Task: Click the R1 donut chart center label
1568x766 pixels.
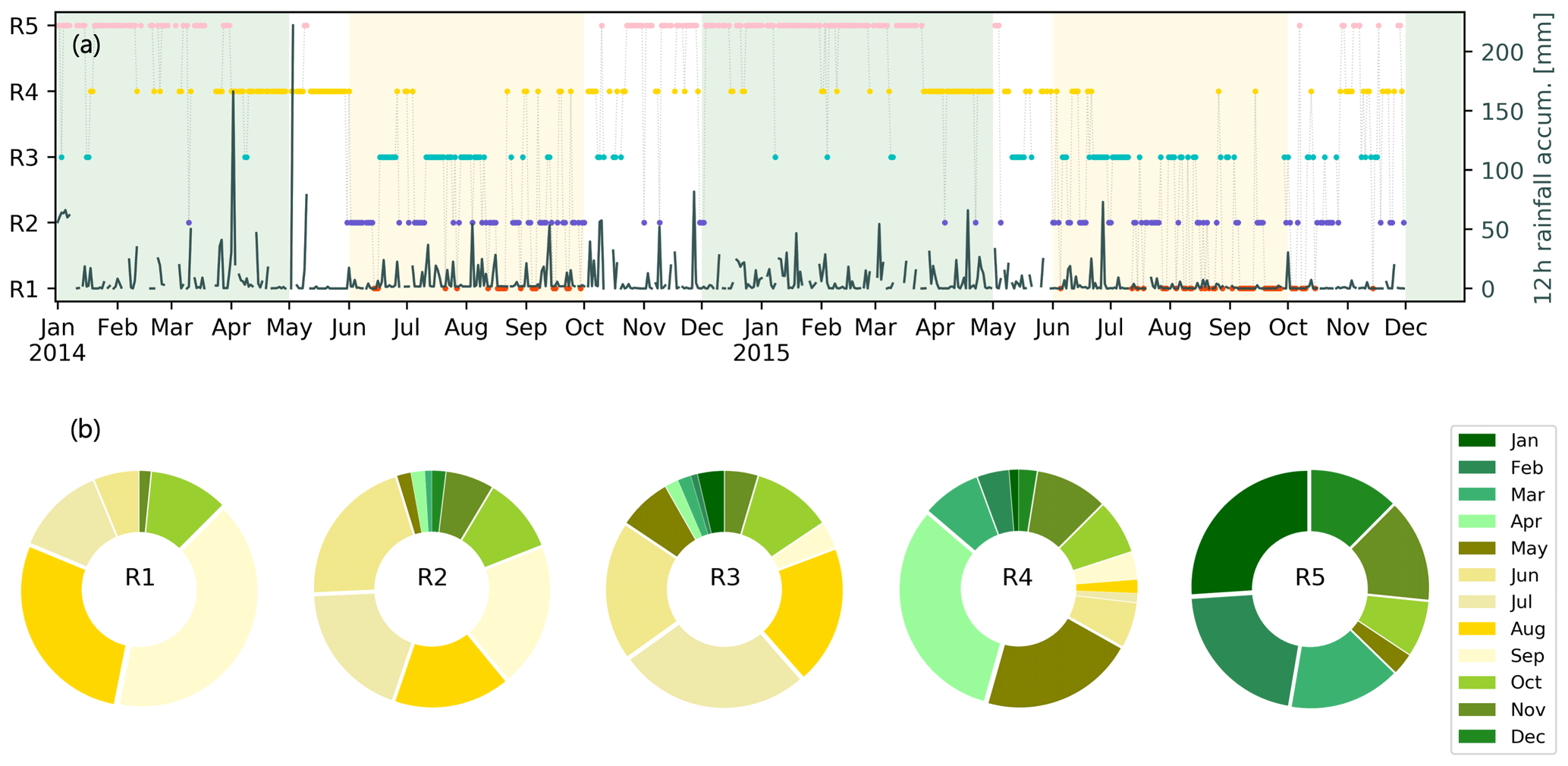Action: tap(140, 578)
